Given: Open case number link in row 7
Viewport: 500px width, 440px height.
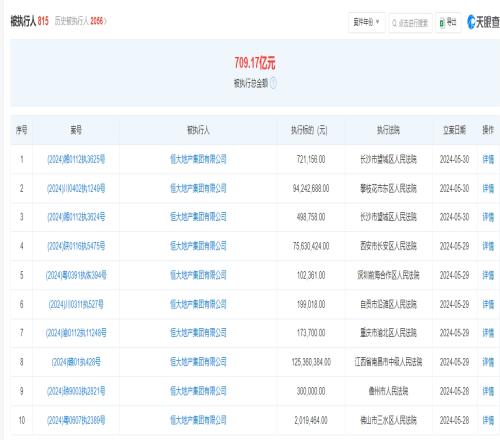Looking at the screenshot, I should (x=76, y=333).
